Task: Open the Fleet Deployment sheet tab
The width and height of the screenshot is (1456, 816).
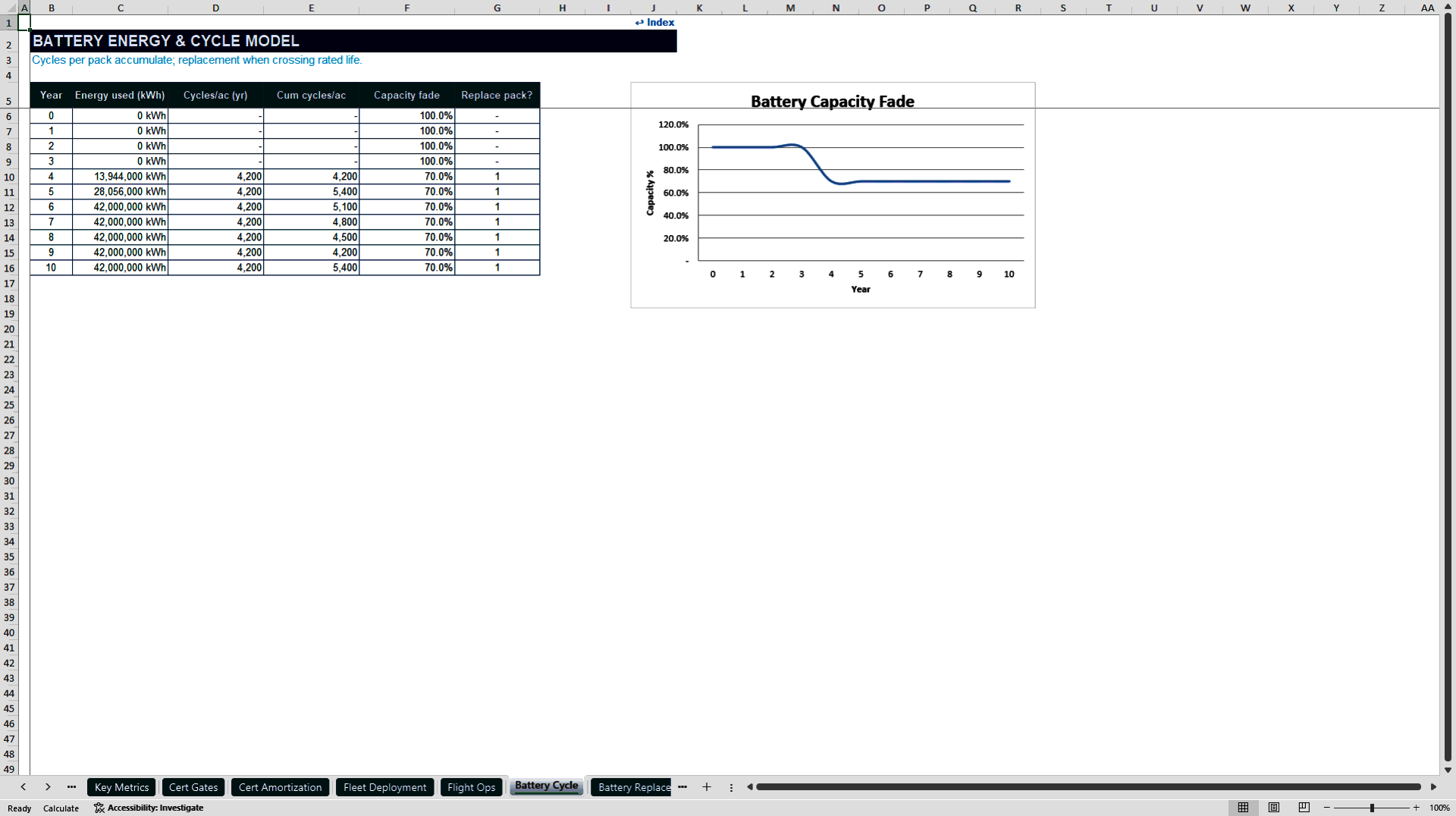Action: point(384,787)
